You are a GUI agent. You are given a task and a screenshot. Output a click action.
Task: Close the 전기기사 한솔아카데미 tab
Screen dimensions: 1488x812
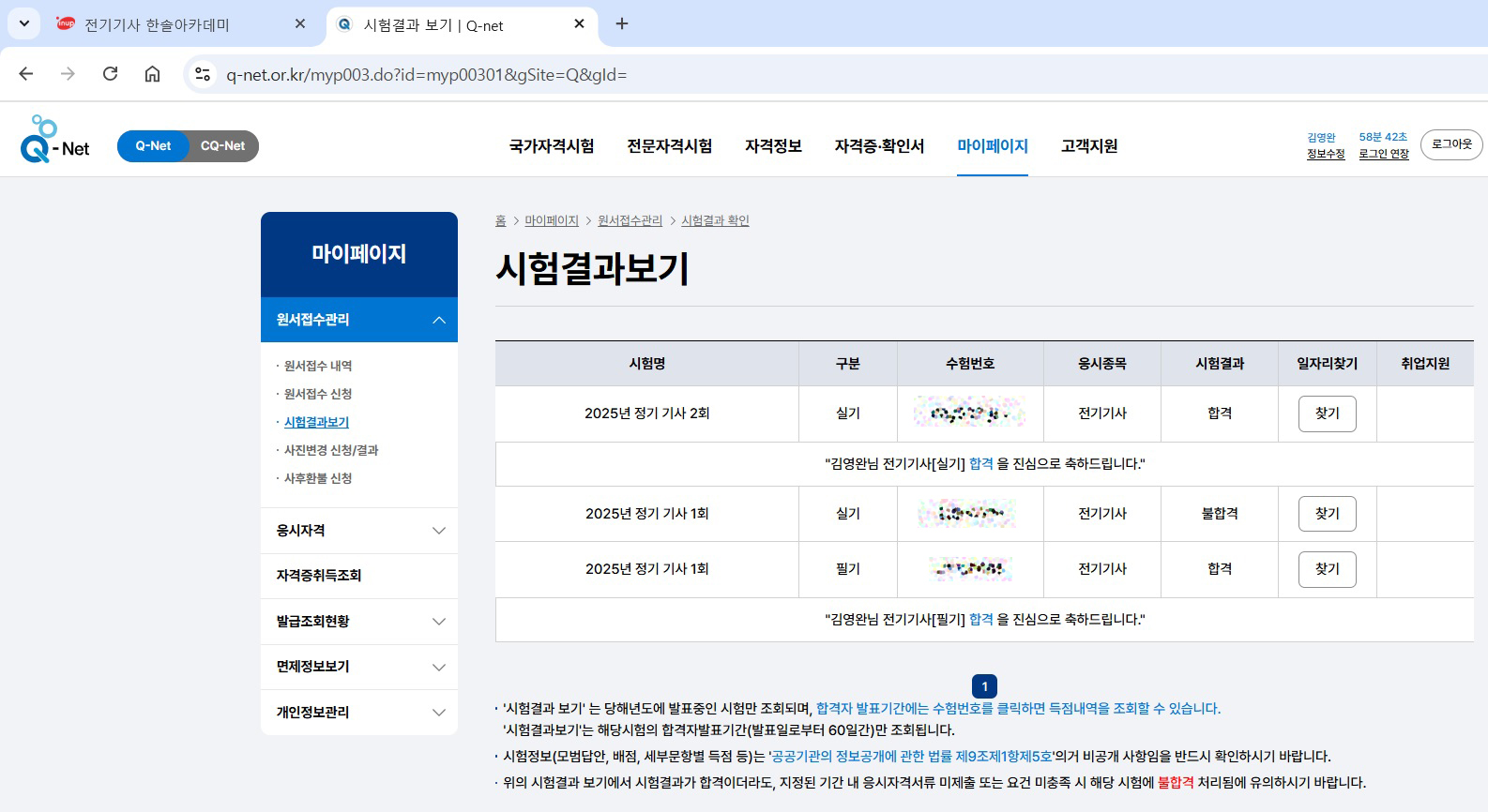coord(300,24)
